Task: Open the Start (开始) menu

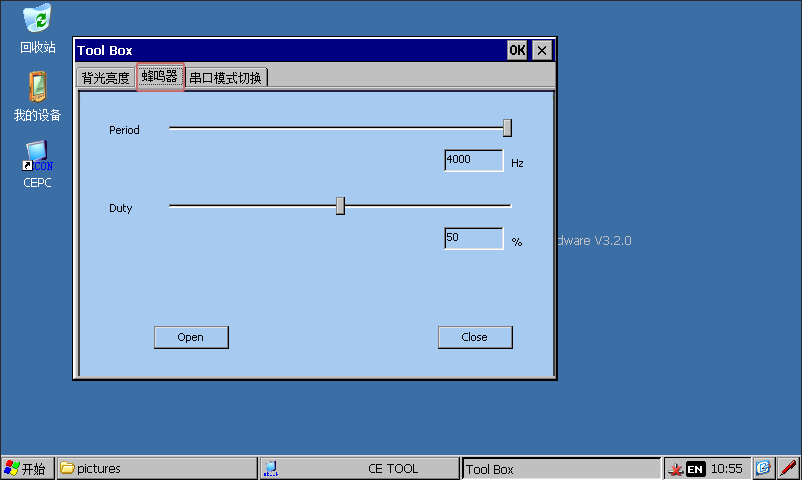Action: click(x=26, y=468)
